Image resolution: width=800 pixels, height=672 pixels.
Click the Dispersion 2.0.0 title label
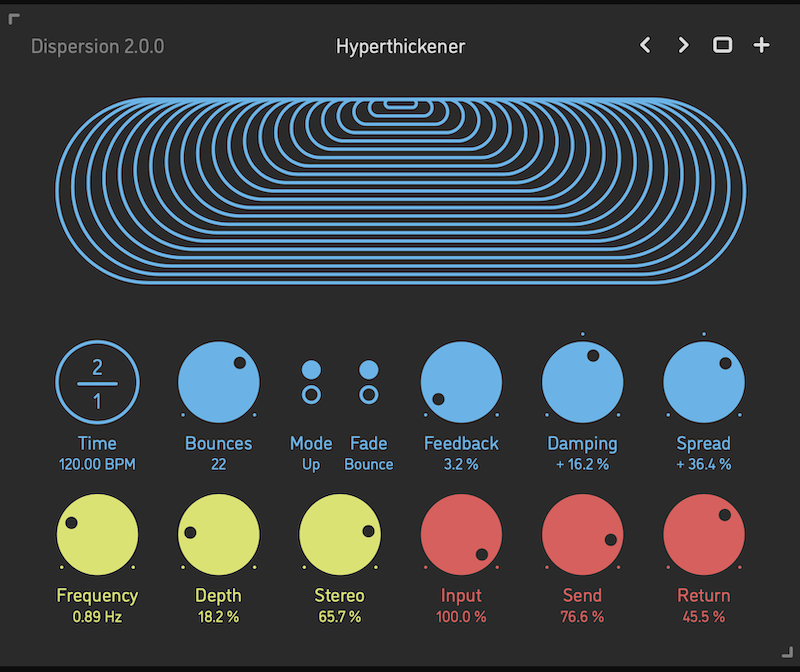97,46
